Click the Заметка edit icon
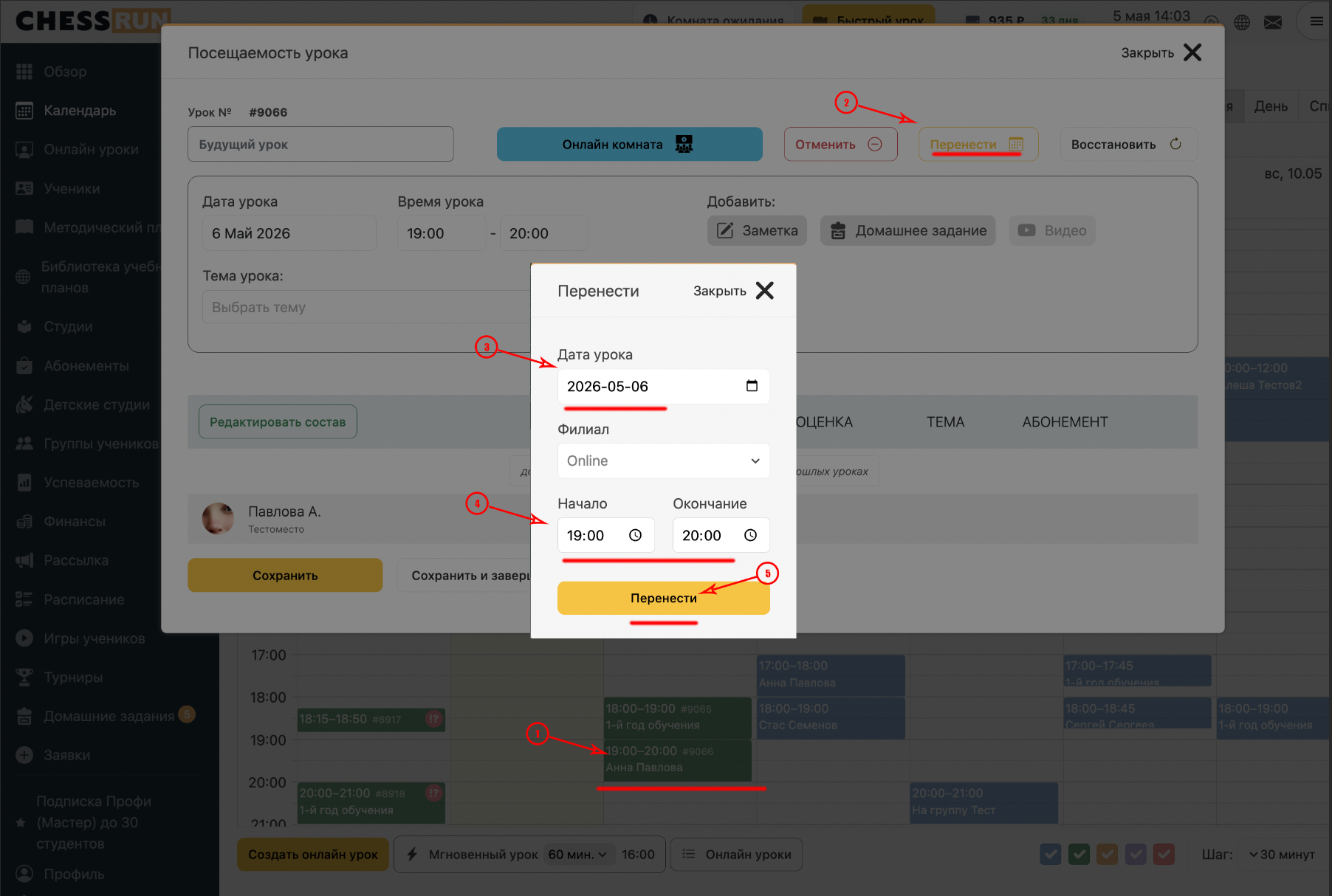The height and width of the screenshot is (896, 1332). tap(726, 230)
